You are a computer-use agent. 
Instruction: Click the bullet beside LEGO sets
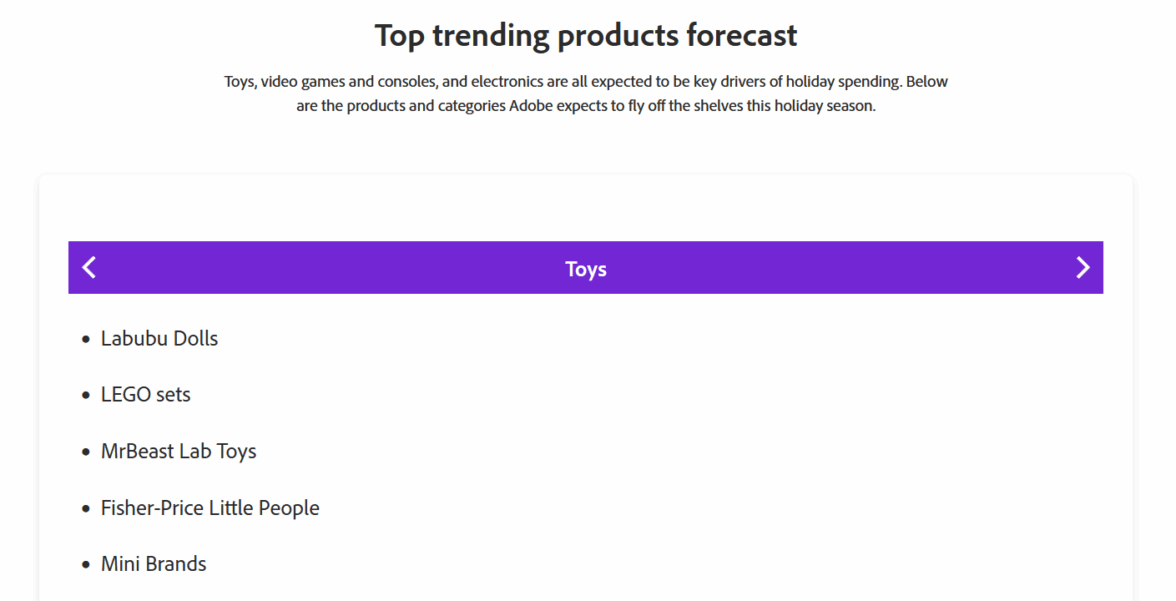[x=86, y=396]
